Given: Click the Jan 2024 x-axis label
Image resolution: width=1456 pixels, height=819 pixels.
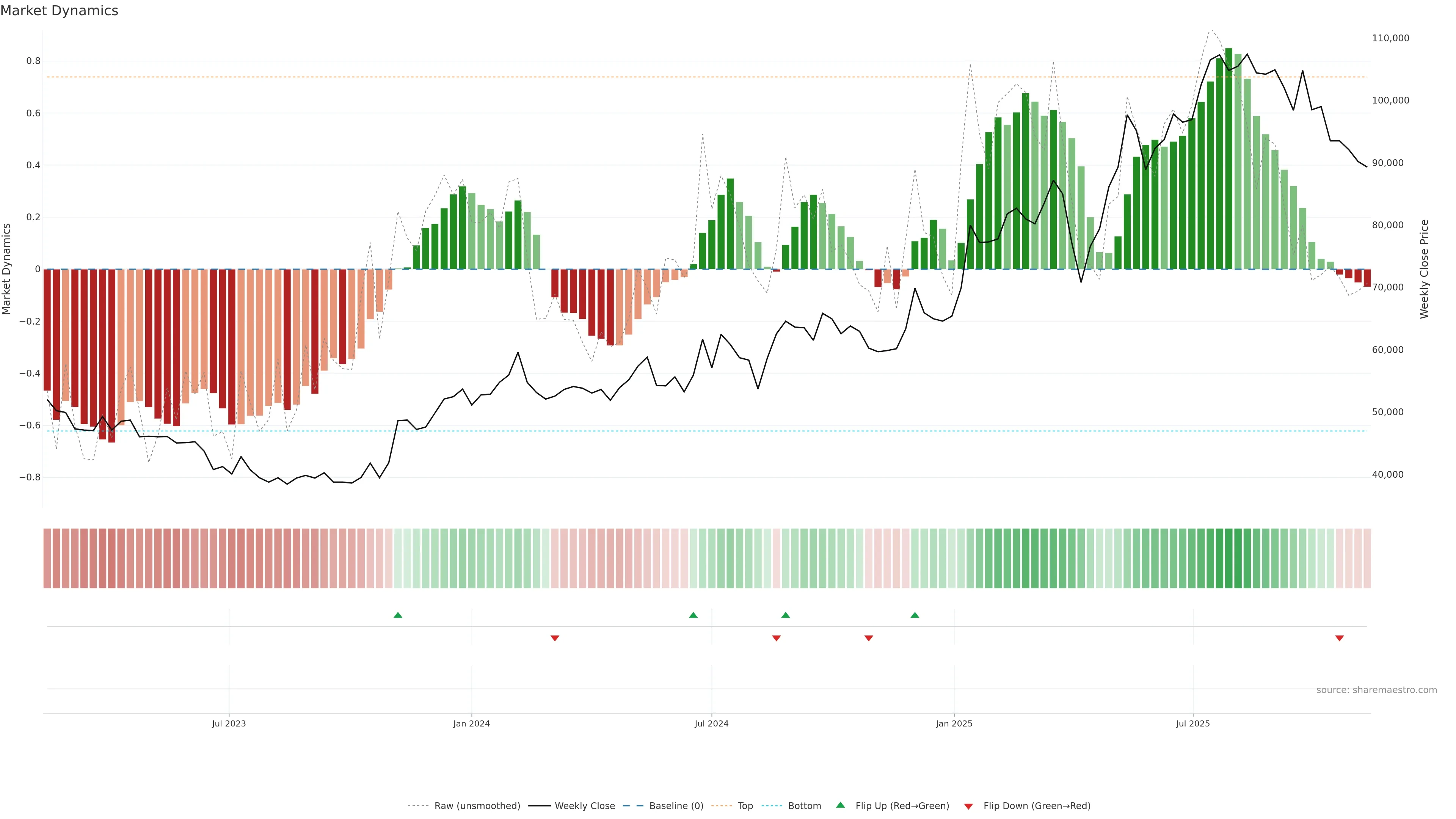Looking at the screenshot, I should click(x=471, y=723).
